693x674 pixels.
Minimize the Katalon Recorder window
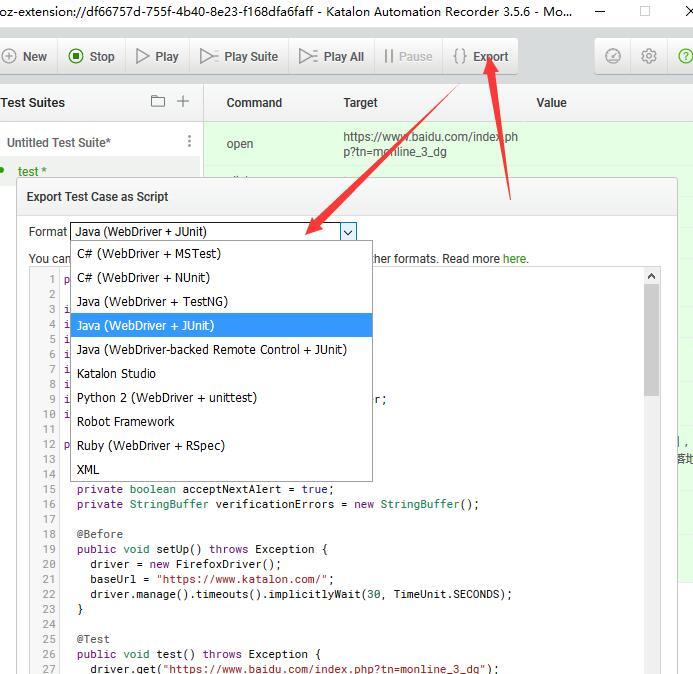point(600,11)
